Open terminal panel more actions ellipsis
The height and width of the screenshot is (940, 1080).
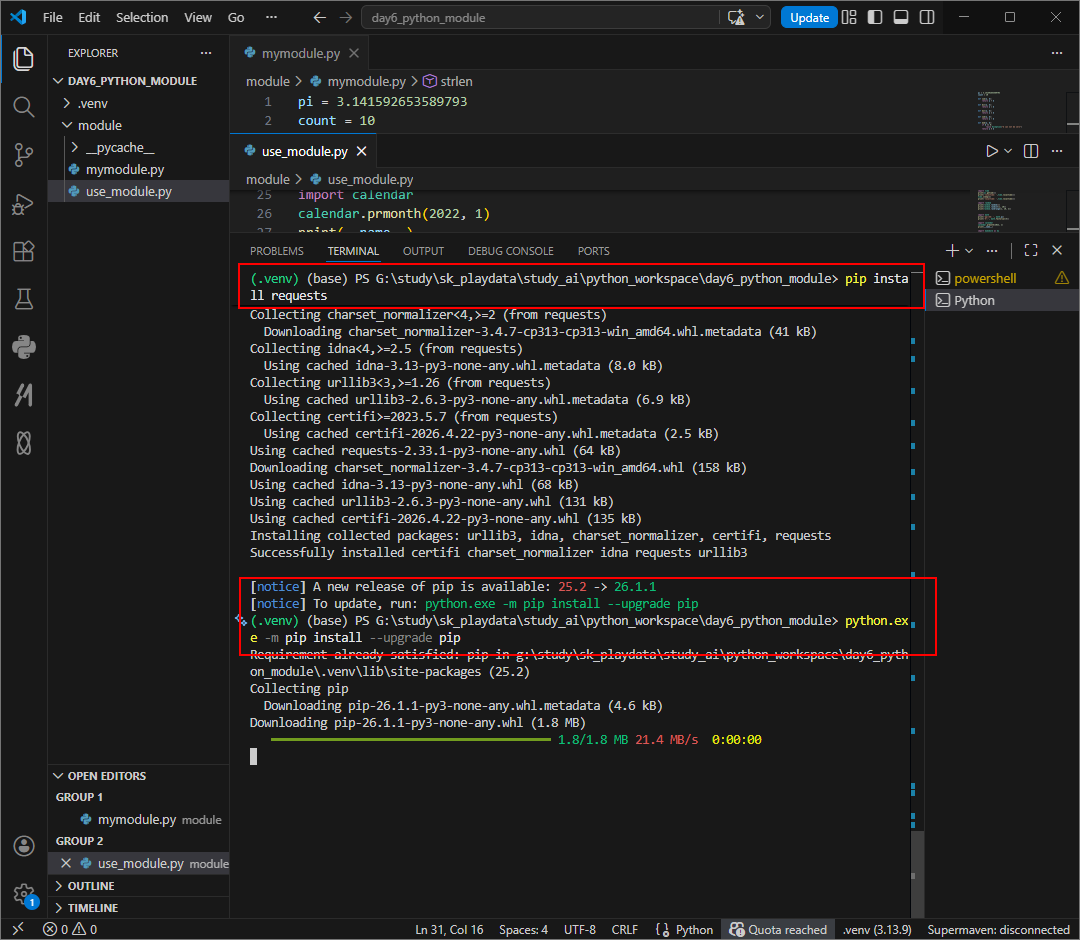point(992,251)
